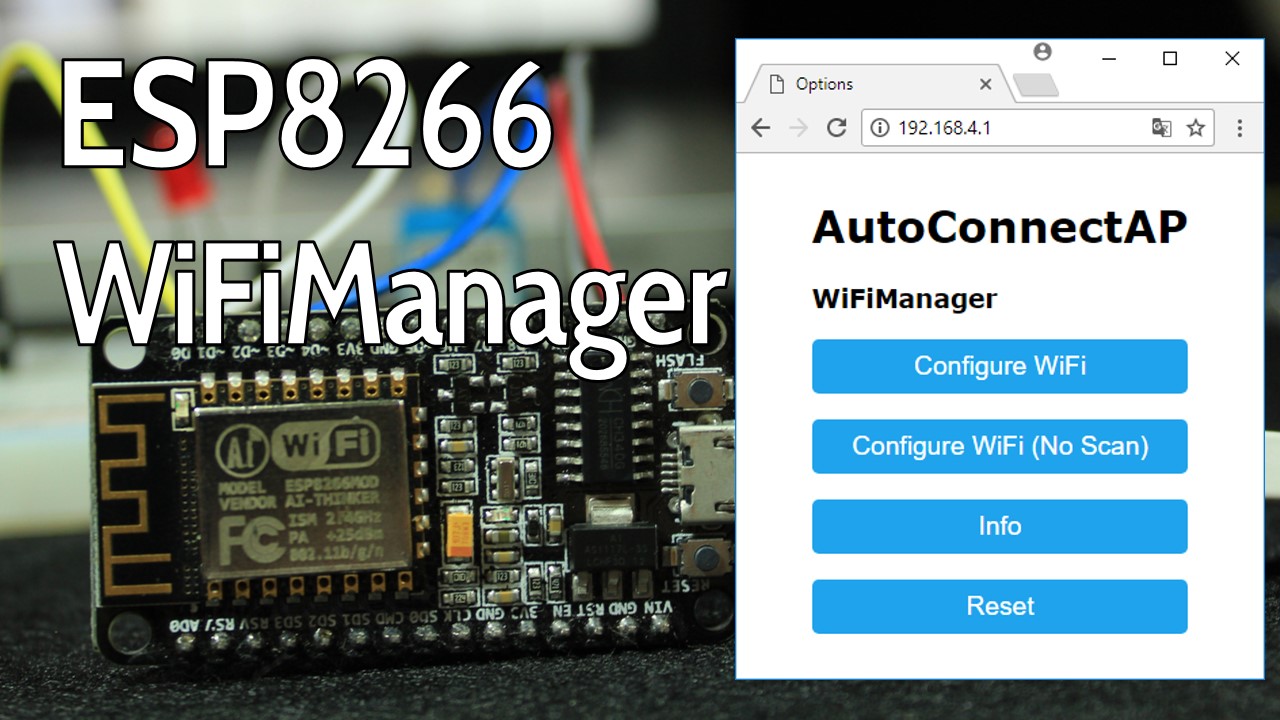Click the back navigation arrow
Viewport: 1280px width, 720px height.
(x=760, y=127)
